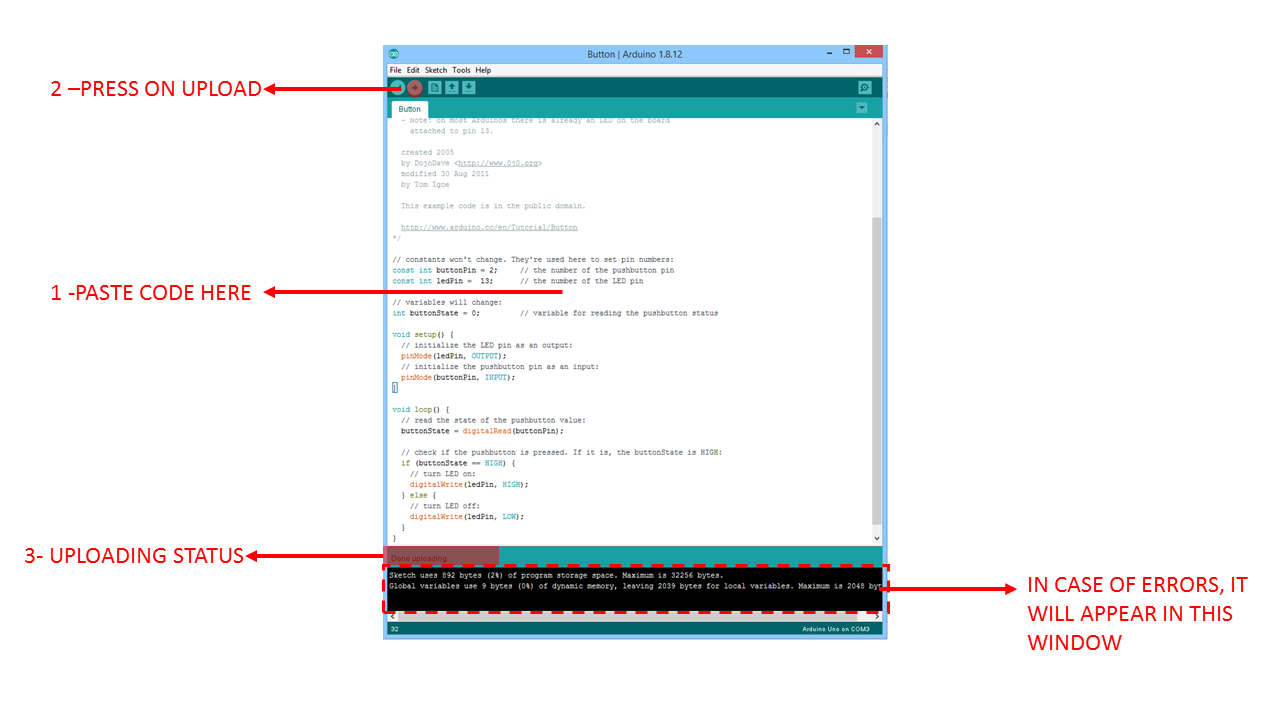Click the 'void loop() {' line
This screenshot has height=720, width=1280.
[x=421, y=409]
